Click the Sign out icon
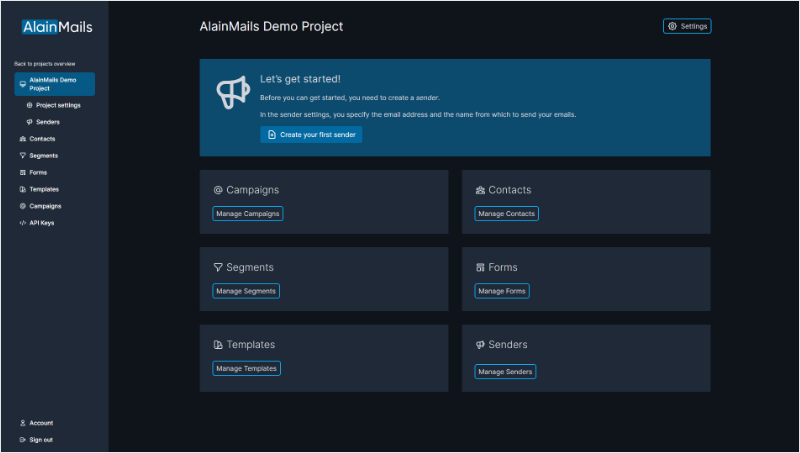 click(x=22, y=440)
